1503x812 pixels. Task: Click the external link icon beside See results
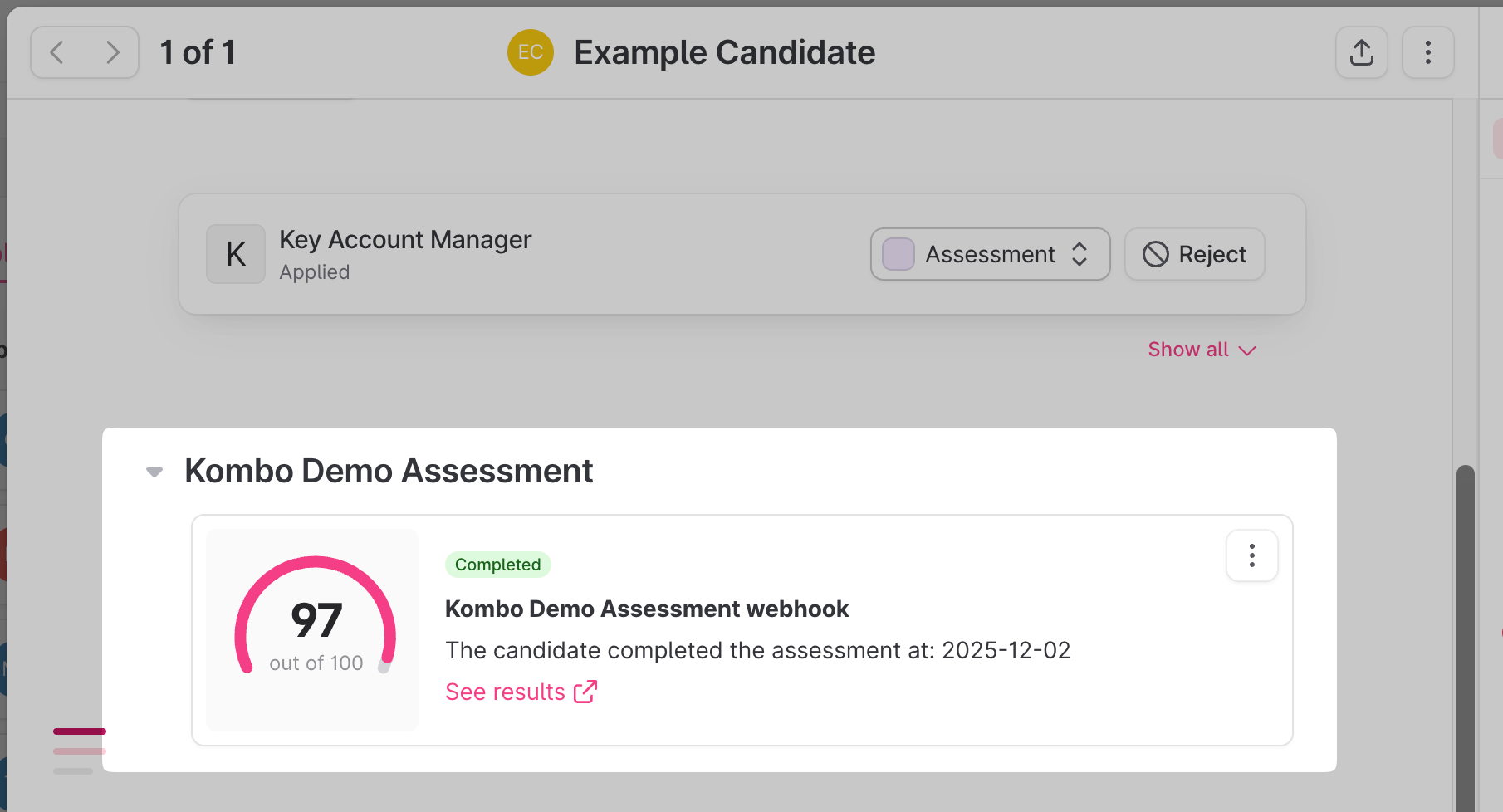(585, 692)
